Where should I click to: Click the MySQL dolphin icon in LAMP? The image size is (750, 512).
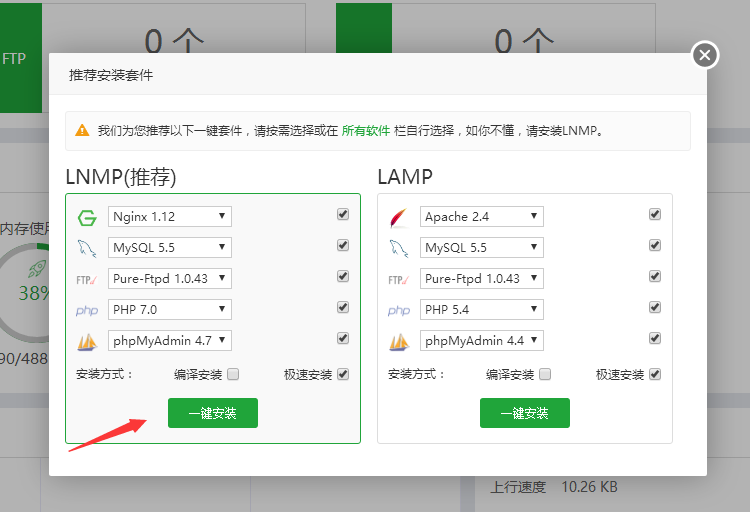(399, 248)
